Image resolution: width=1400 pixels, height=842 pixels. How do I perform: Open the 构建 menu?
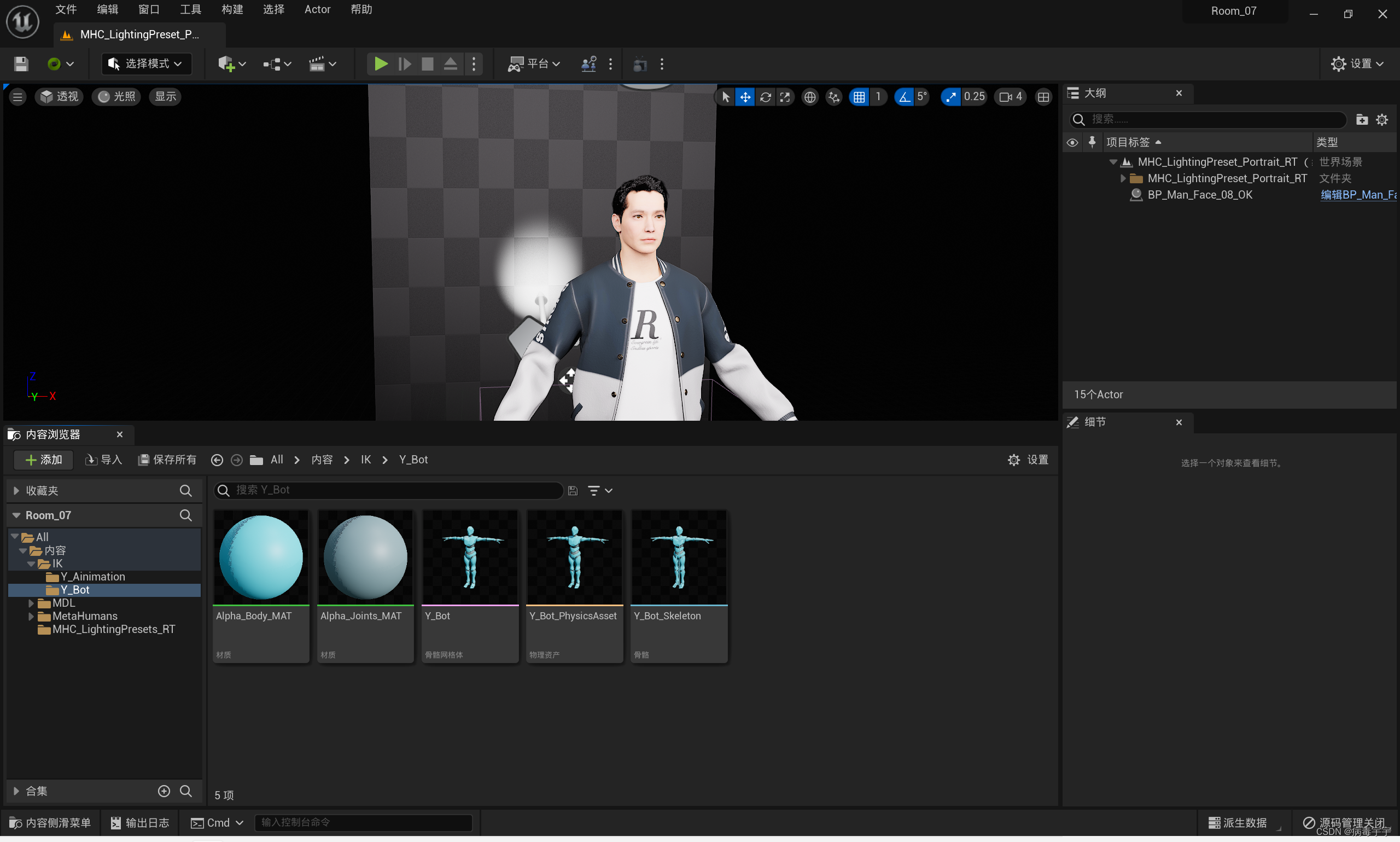[x=231, y=9]
